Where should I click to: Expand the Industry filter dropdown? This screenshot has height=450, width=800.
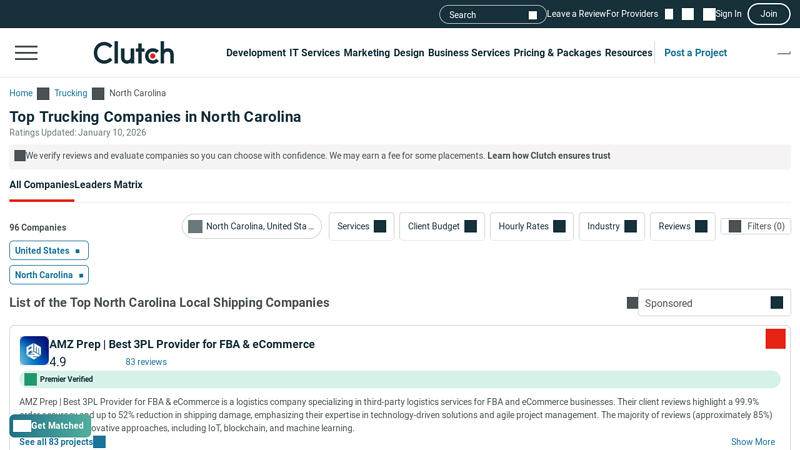click(x=612, y=226)
